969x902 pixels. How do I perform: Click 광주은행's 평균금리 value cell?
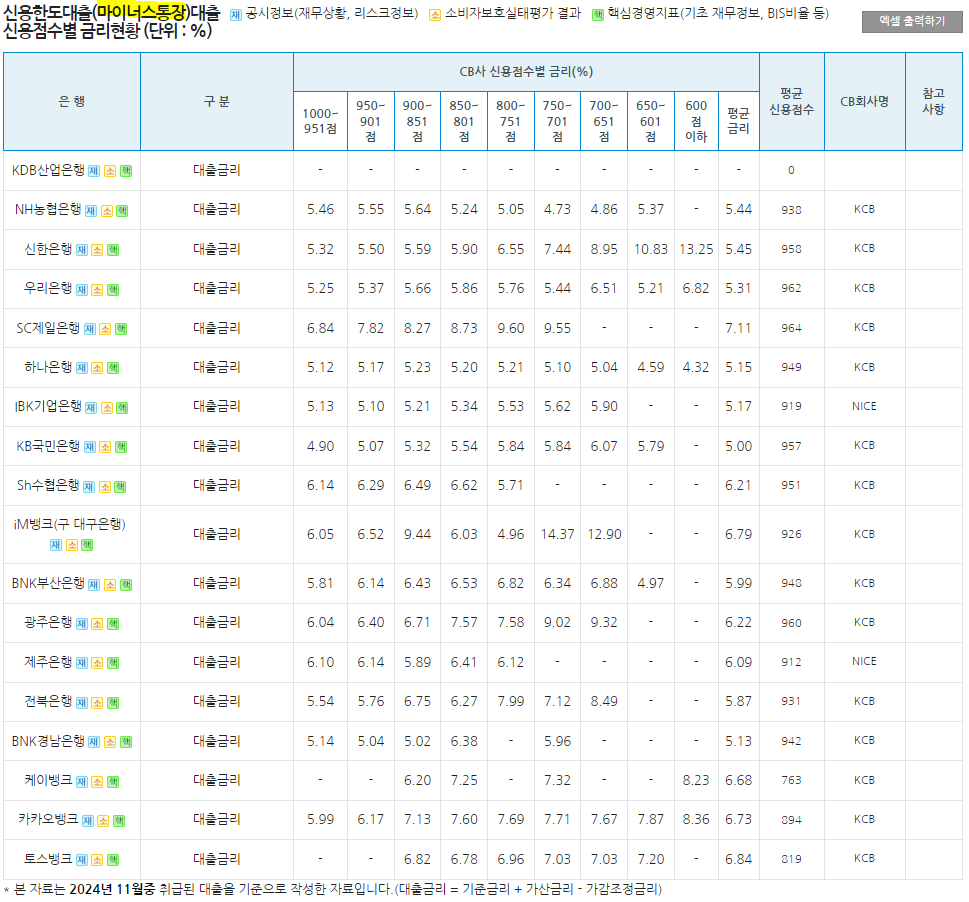pyautogui.click(x=739, y=622)
